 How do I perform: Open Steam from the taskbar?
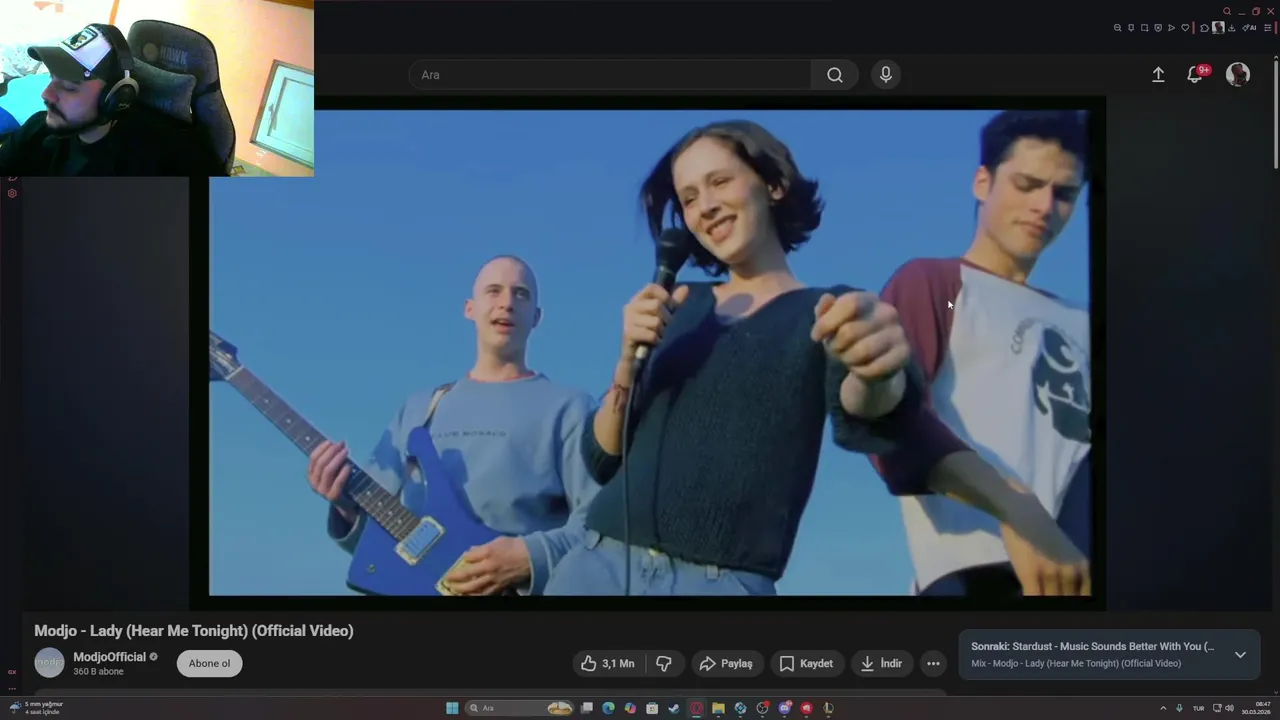click(674, 708)
